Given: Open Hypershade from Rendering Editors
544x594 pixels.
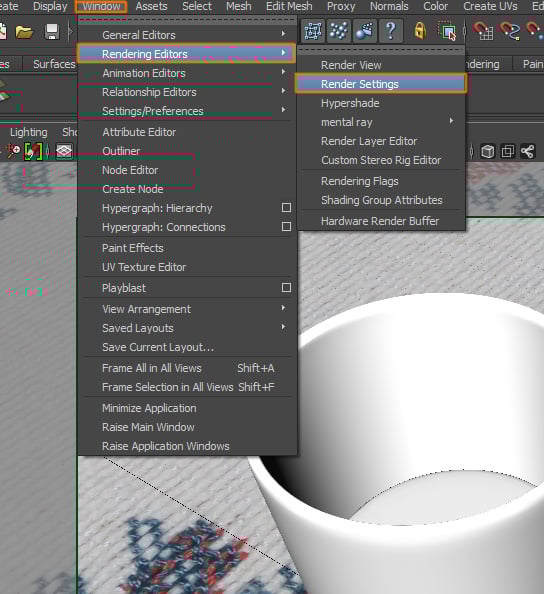Looking at the screenshot, I should click(381, 103).
